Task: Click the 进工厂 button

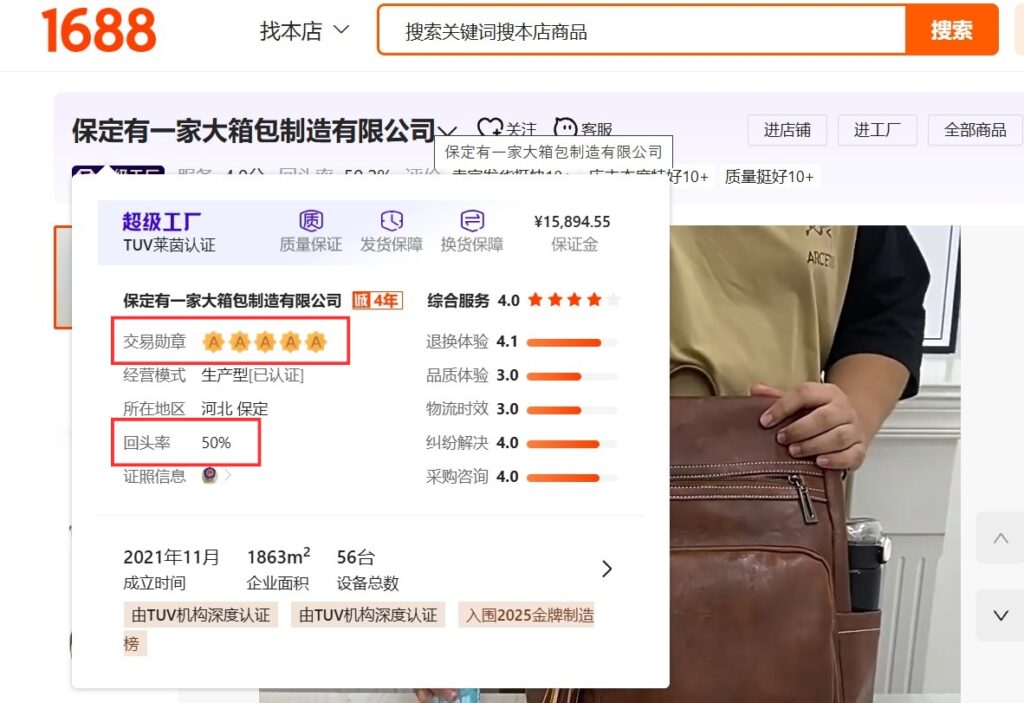Action: point(877,130)
